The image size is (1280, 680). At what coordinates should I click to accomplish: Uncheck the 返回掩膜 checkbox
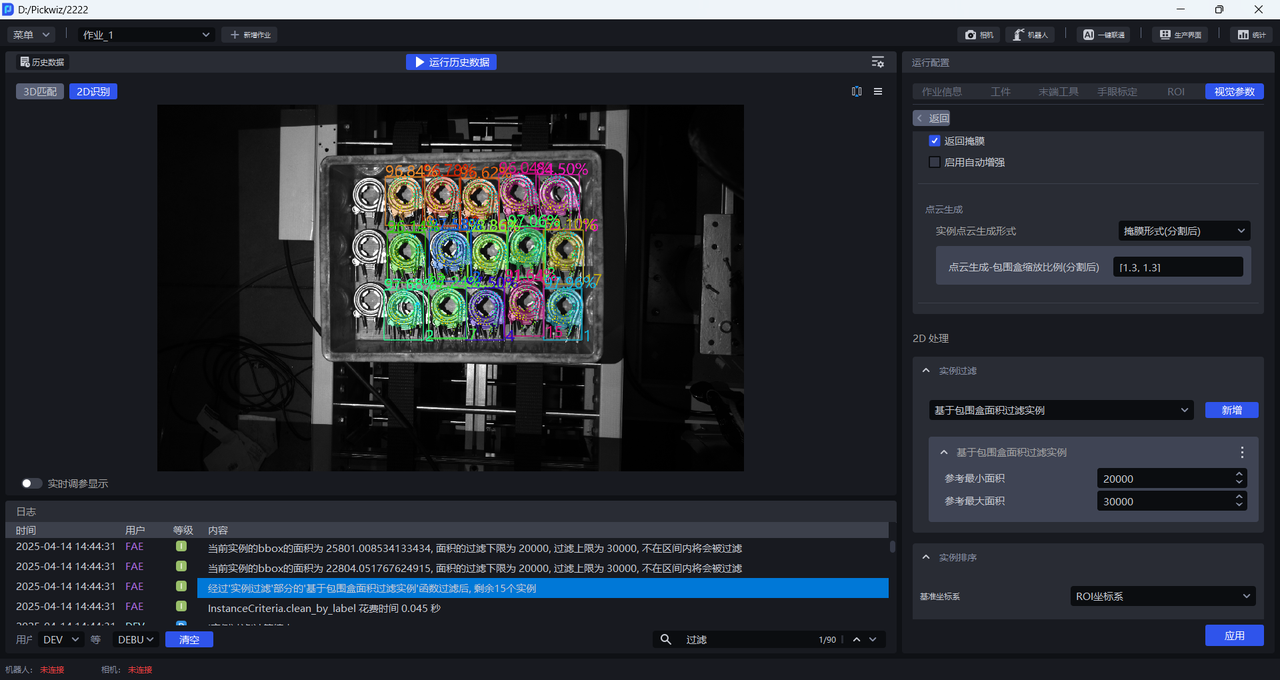click(934, 141)
